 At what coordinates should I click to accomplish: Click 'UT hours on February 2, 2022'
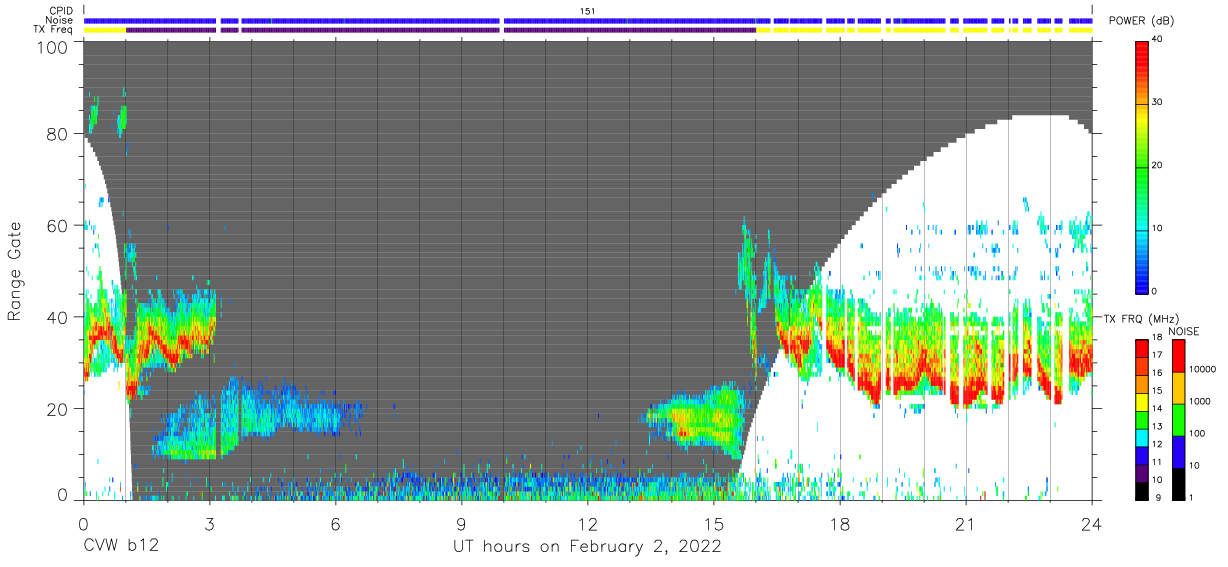pyautogui.click(x=588, y=546)
